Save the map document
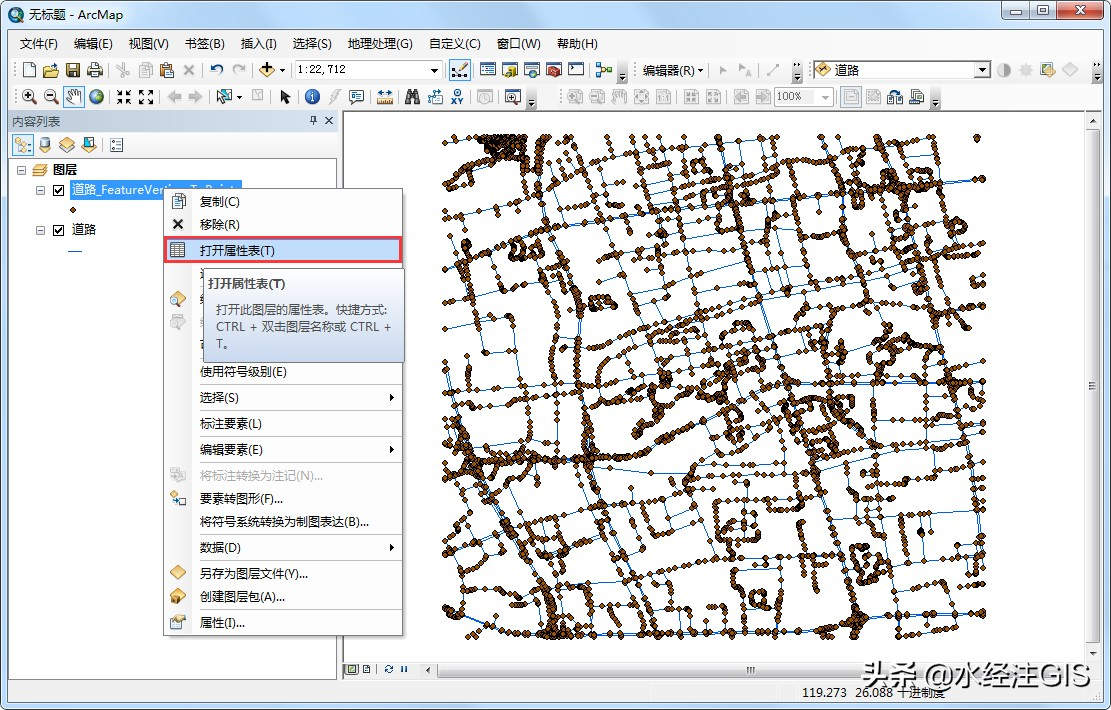 pyautogui.click(x=74, y=70)
